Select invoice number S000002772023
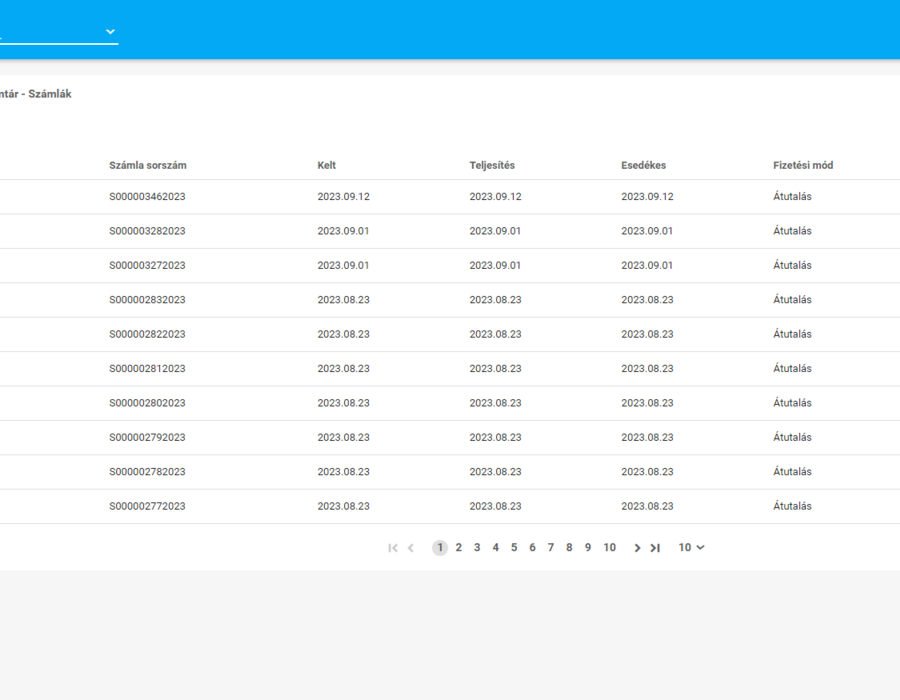 tap(148, 506)
